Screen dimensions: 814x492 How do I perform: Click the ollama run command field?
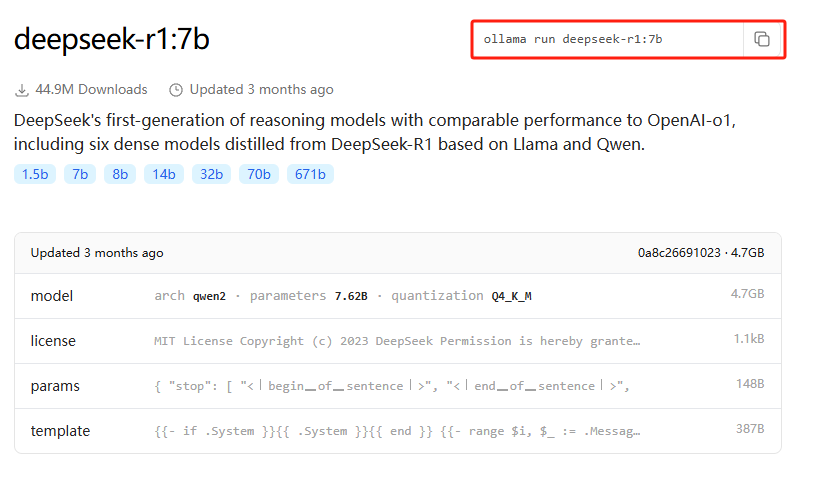[607, 39]
